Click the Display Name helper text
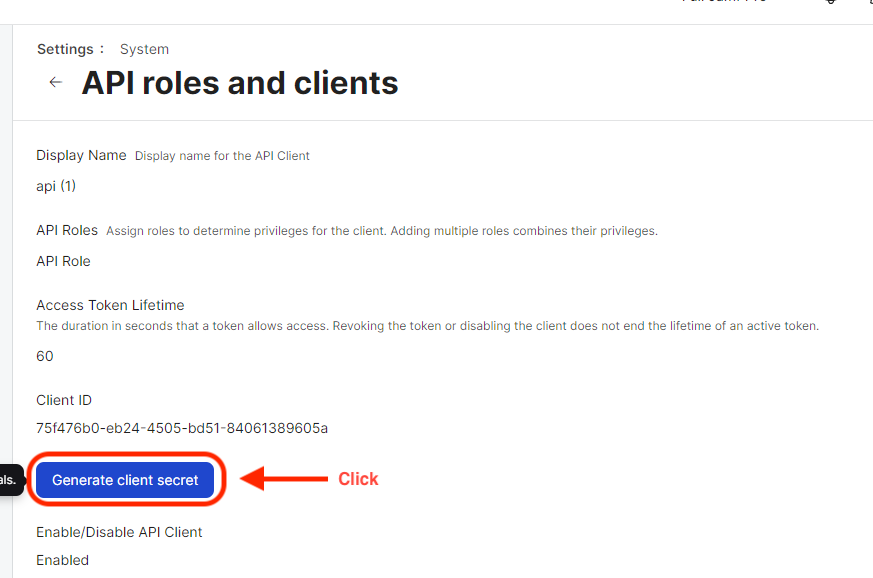The image size is (873, 578). (x=222, y=156)
